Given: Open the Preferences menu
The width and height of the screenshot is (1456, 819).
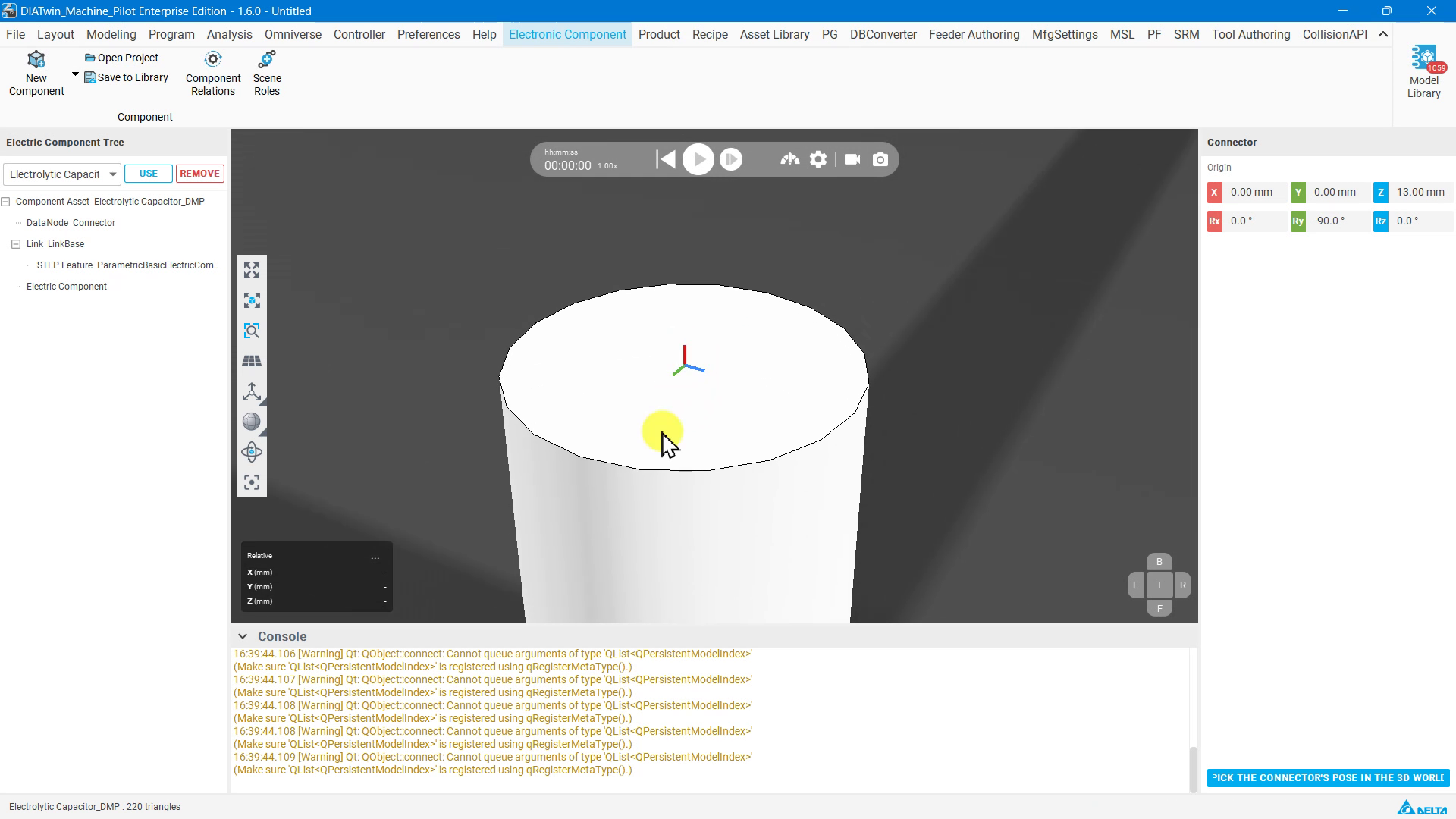Looking at the screenshot, I should (x=428, y=34).
